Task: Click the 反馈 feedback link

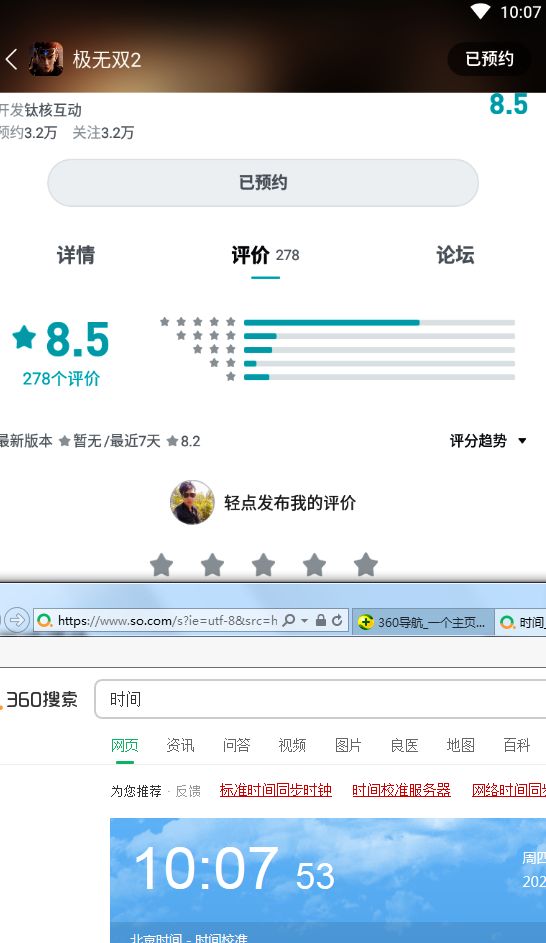Action: click(188, 791)
